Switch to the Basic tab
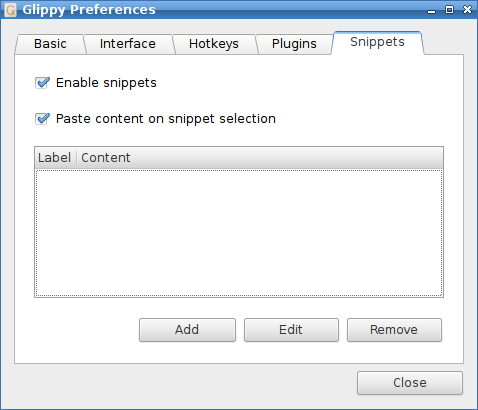 click(50, 44)
